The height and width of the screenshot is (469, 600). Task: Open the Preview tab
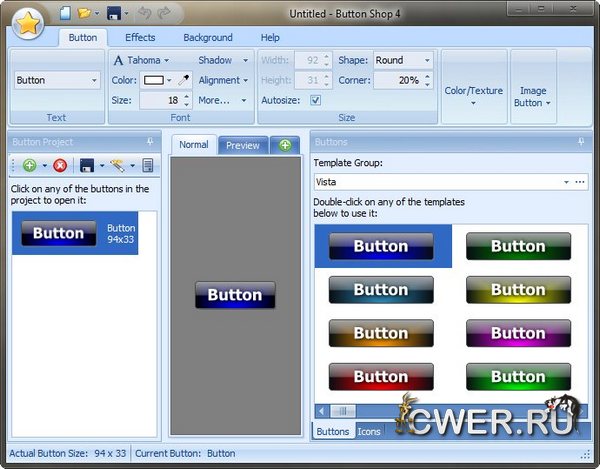242,145
